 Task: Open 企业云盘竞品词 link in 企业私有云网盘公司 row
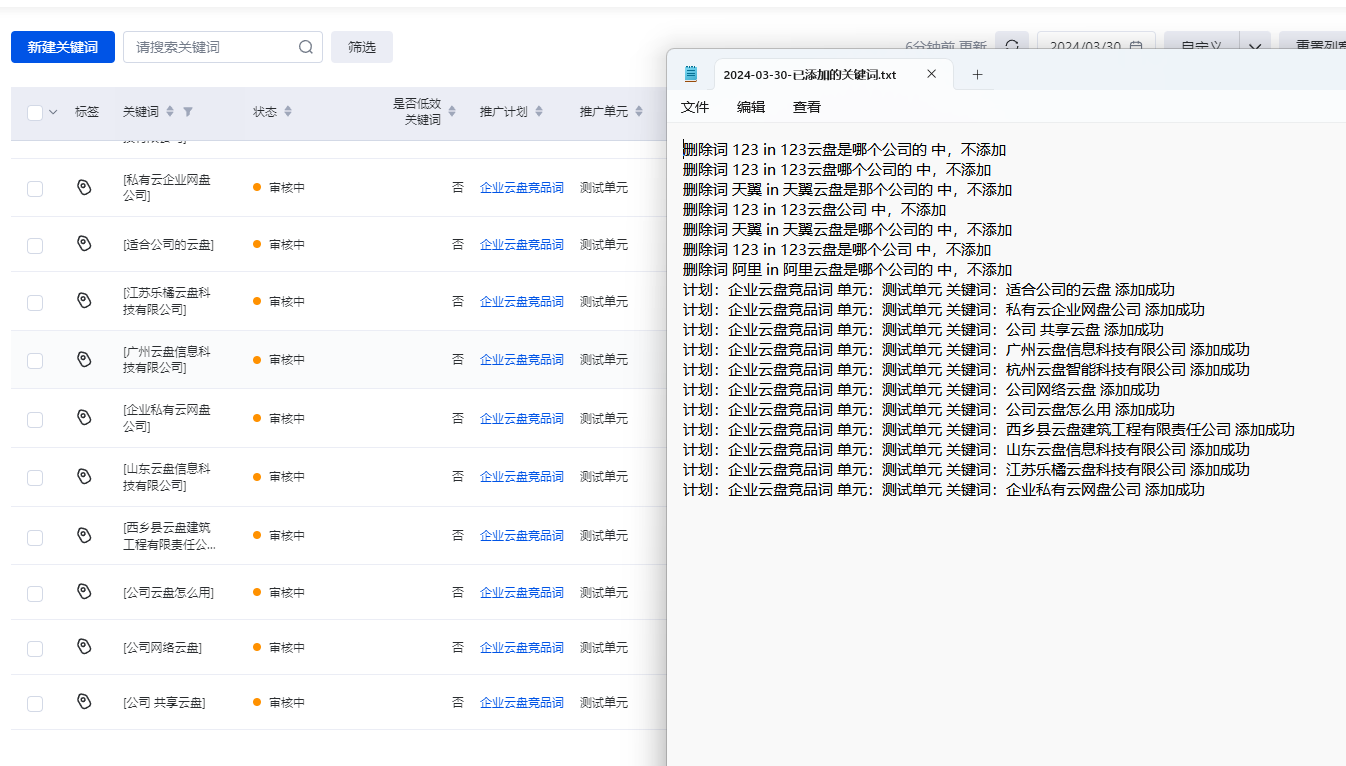click(x=522, y=418)
